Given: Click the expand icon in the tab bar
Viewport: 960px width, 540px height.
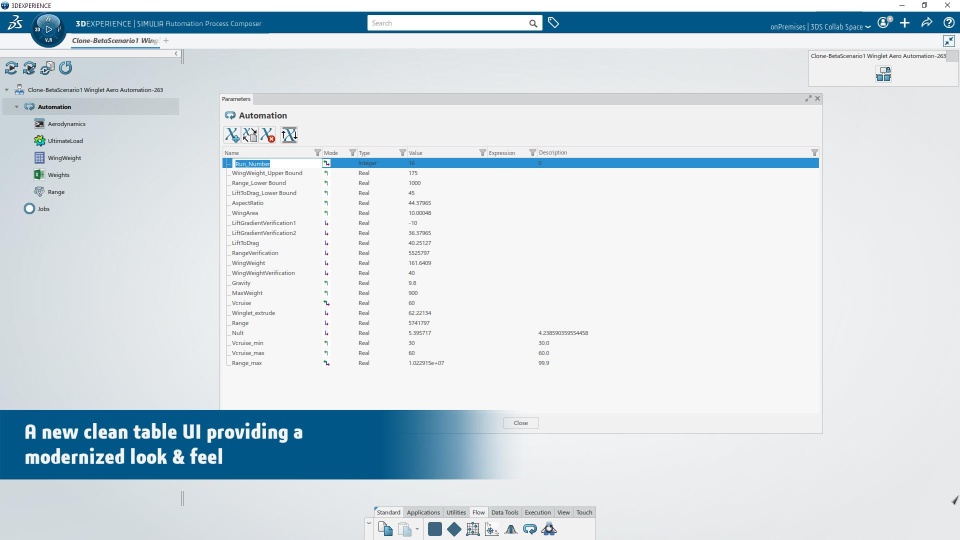Looking at the screenshot, I should [x=948, y=41].
